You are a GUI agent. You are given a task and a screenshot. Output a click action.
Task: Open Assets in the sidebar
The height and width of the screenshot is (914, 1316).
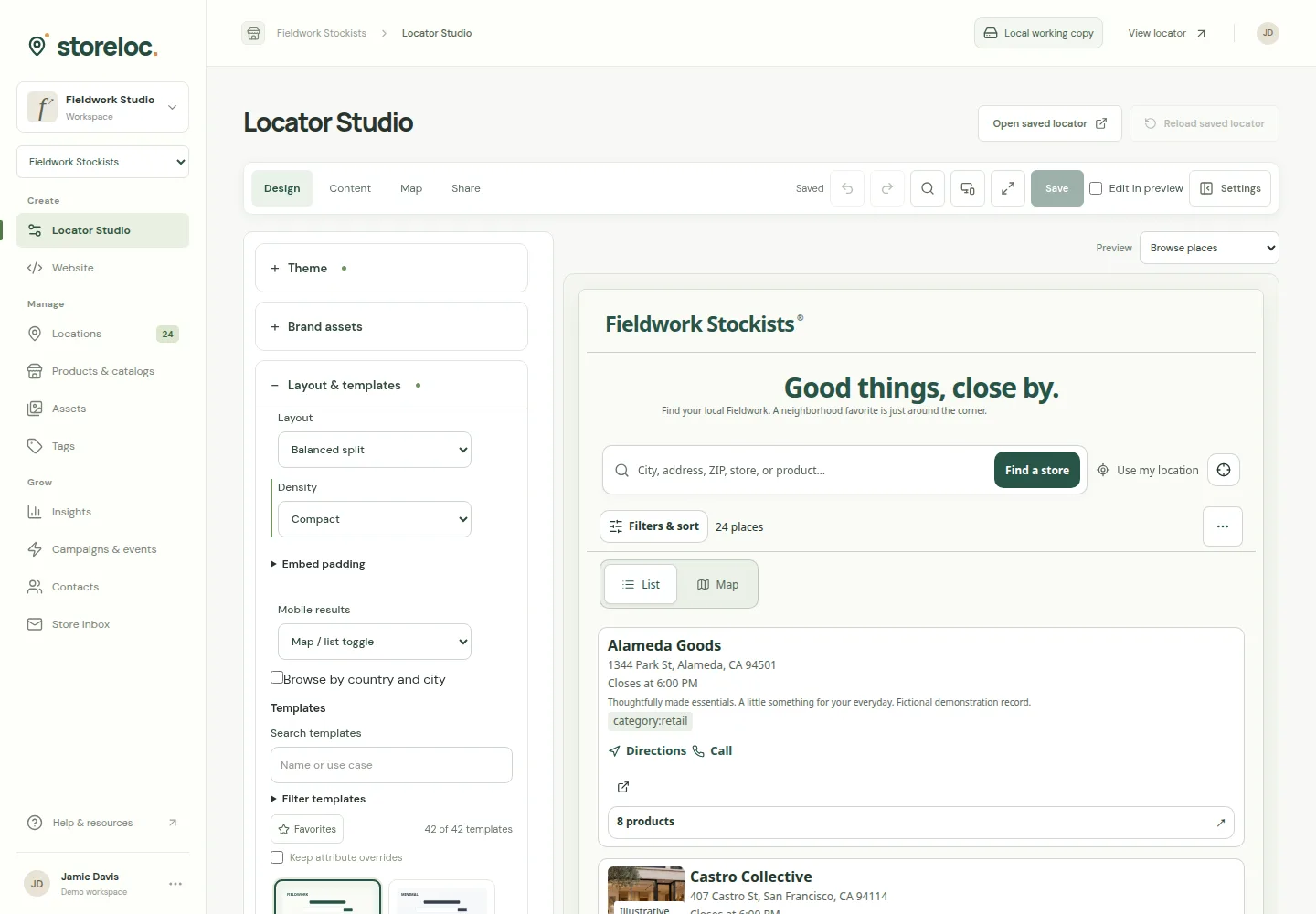(x=102, y=409)
